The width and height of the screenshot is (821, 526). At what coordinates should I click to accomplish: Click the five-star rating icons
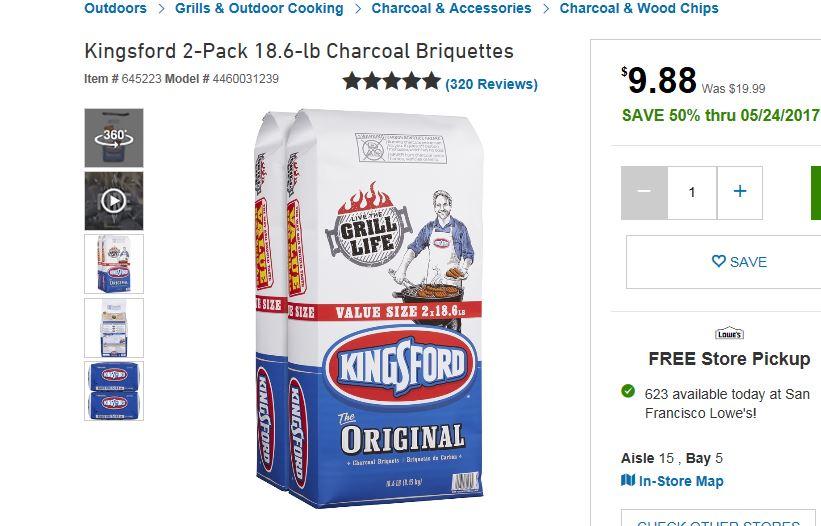[x=391, y=82]
